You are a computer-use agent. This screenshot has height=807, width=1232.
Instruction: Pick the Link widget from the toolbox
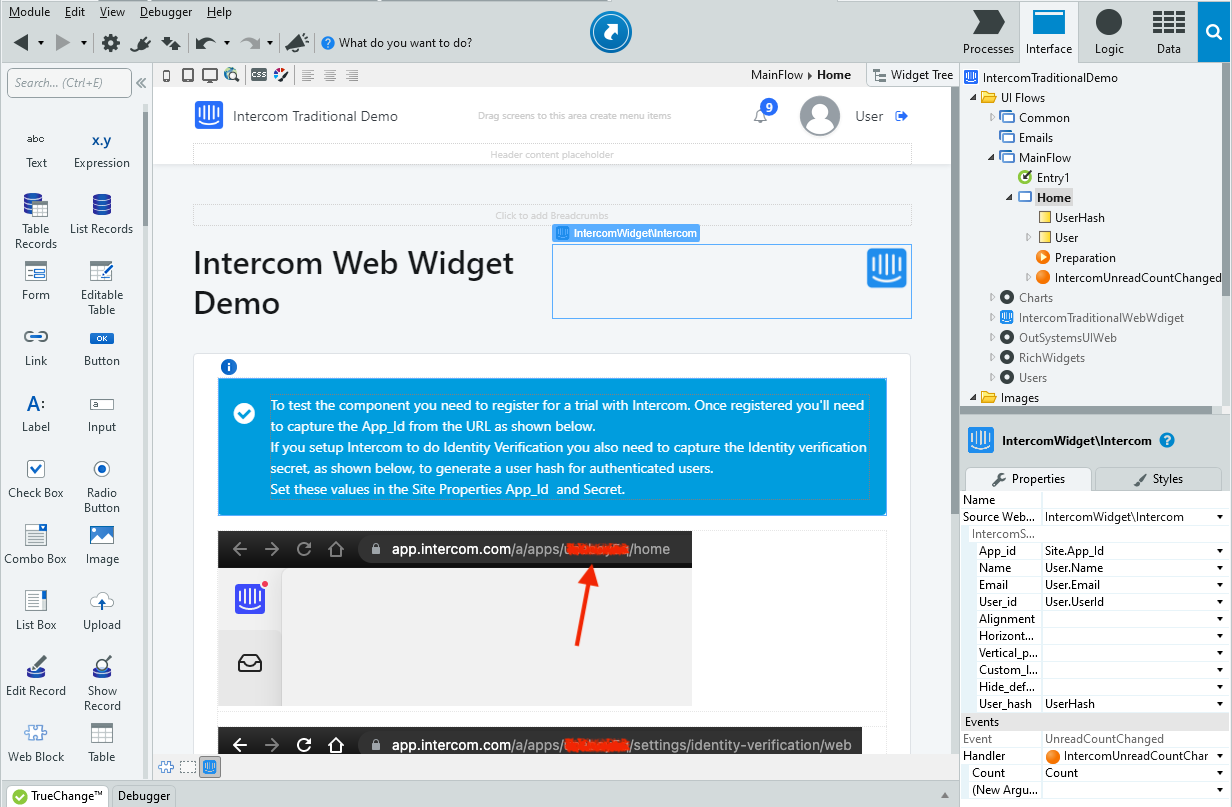[36, 348]
